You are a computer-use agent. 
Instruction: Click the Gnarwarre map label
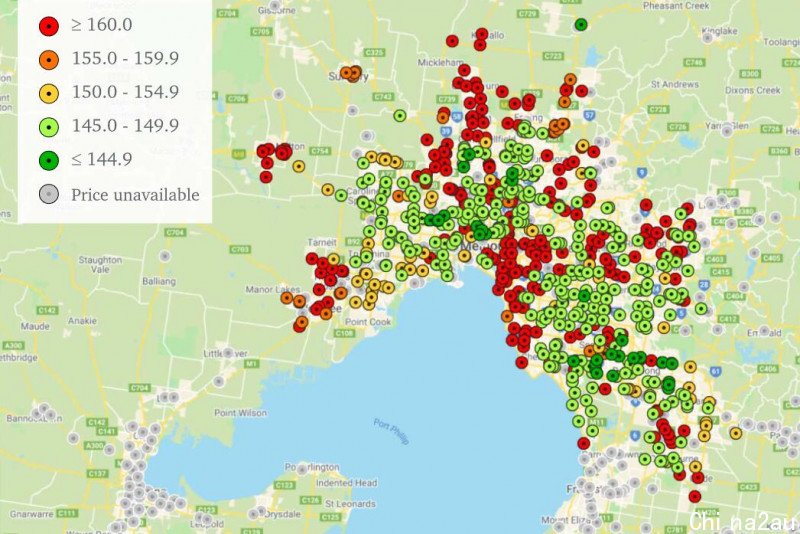[x=31, y=514]
